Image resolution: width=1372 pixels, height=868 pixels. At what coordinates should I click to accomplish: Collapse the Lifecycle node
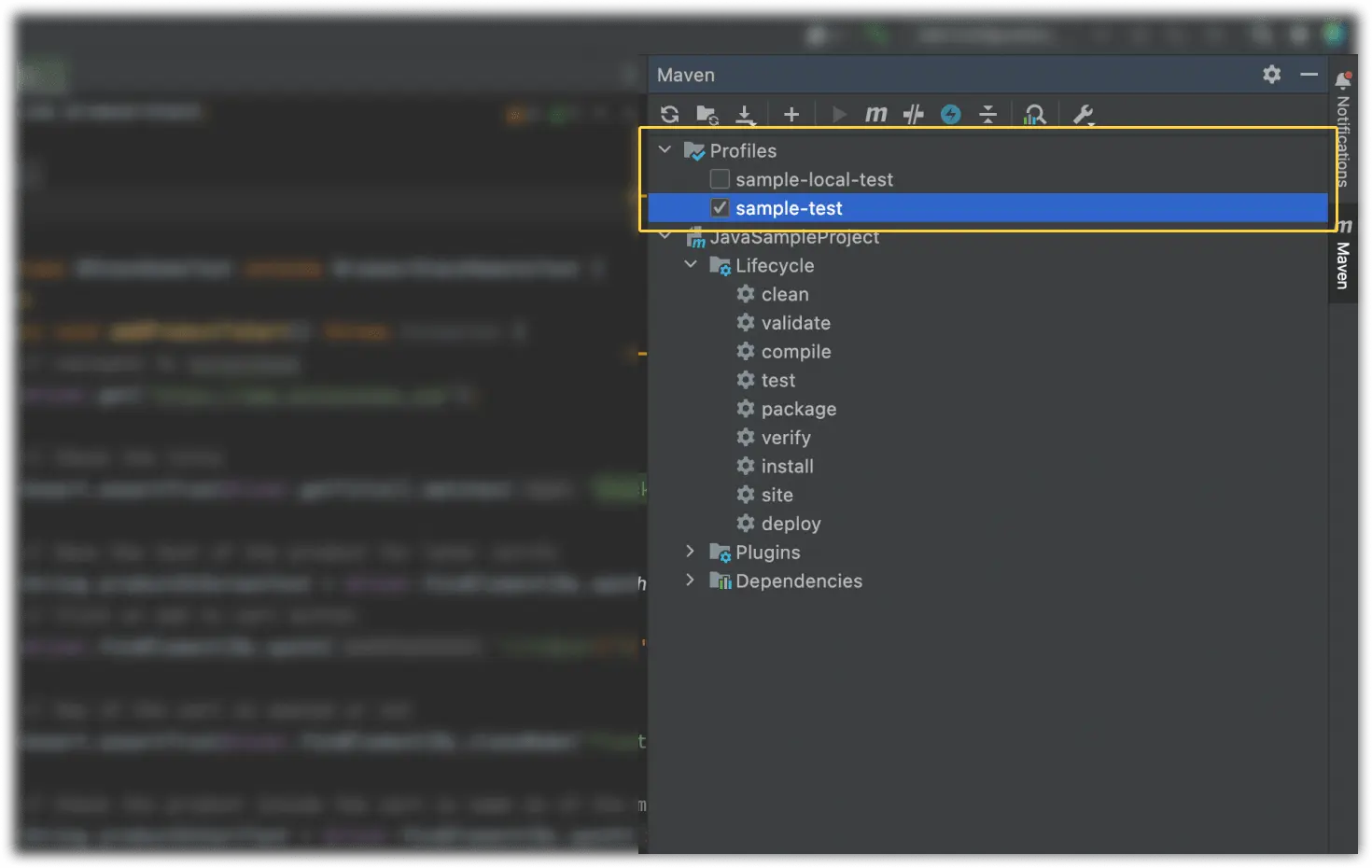[691, 265]
